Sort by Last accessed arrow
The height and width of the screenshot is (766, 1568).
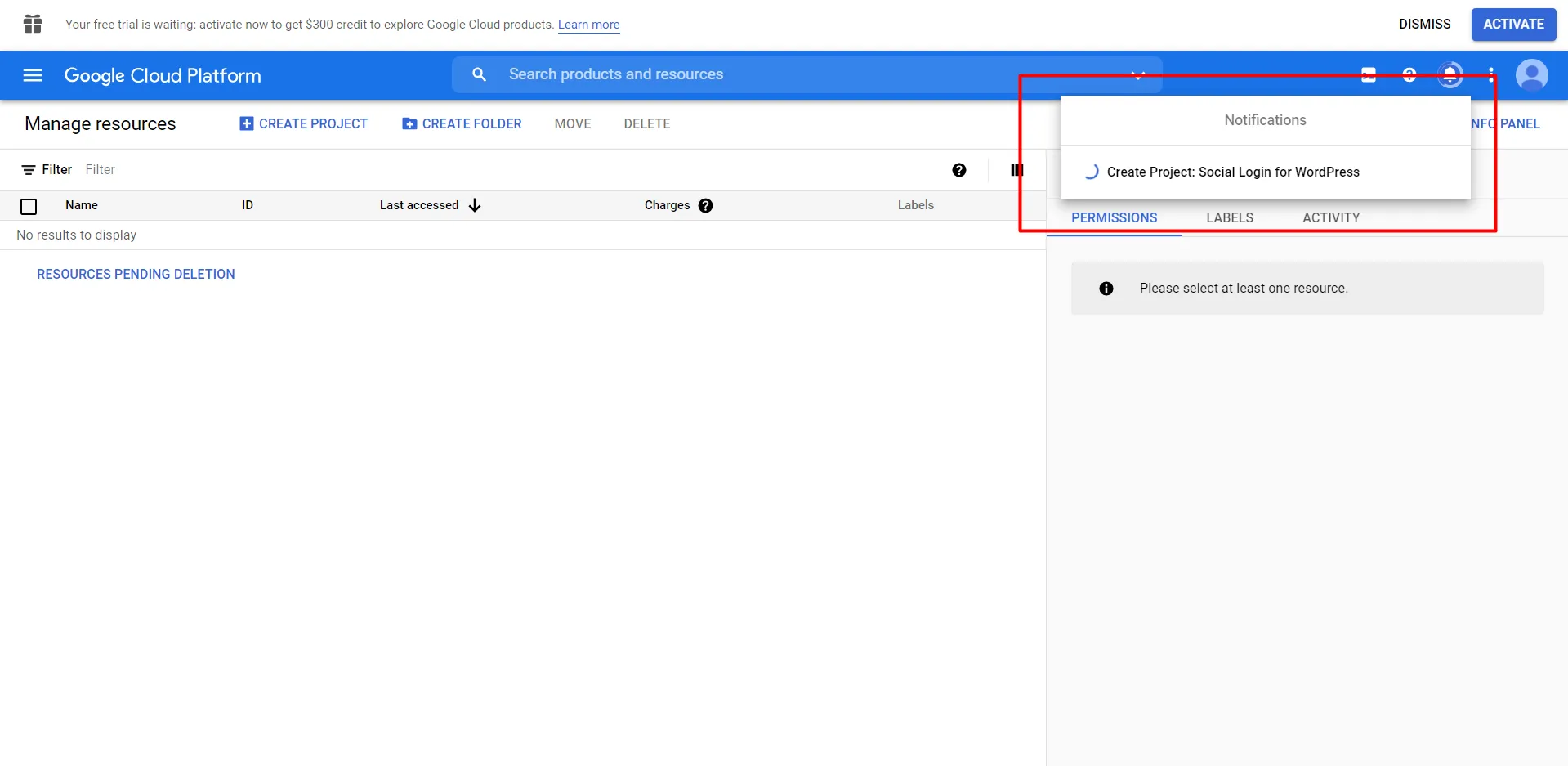[x=475, y=205]
